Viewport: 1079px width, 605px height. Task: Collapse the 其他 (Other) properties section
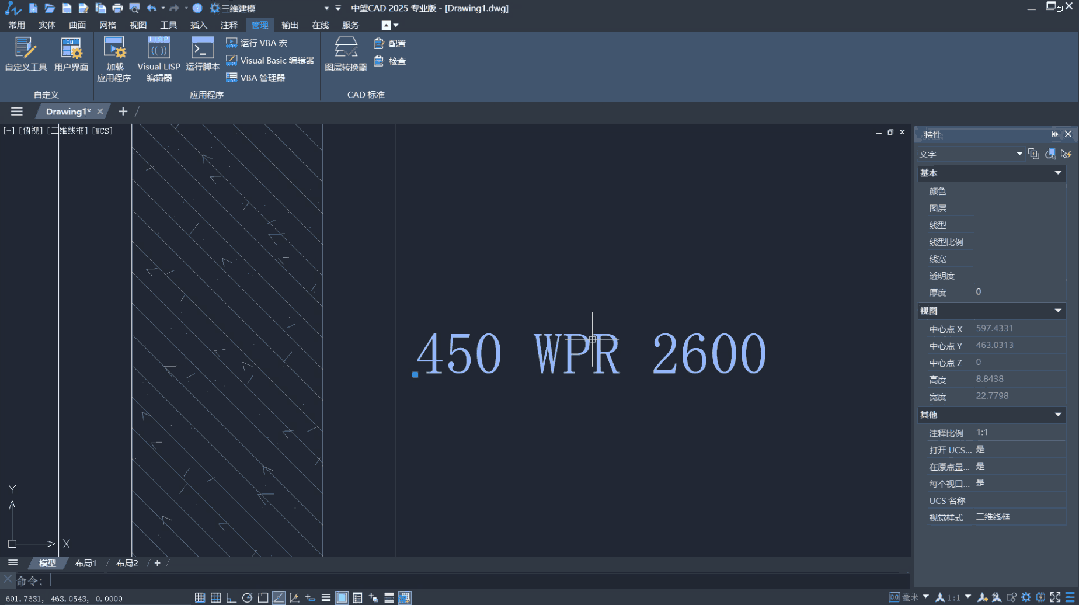point(1058,414)
